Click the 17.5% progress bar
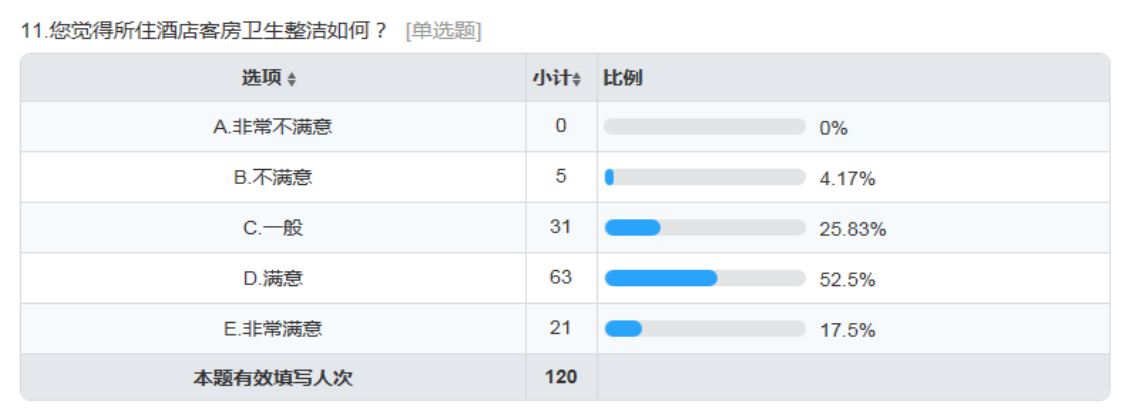 (x=705, y=329)
